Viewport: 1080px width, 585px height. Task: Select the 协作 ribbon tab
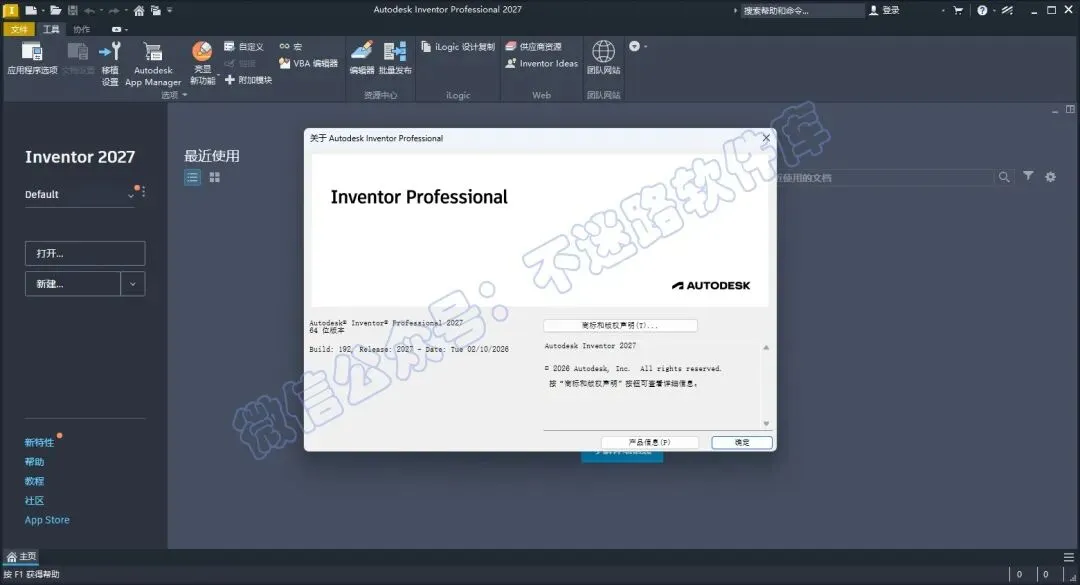(82, 30)
